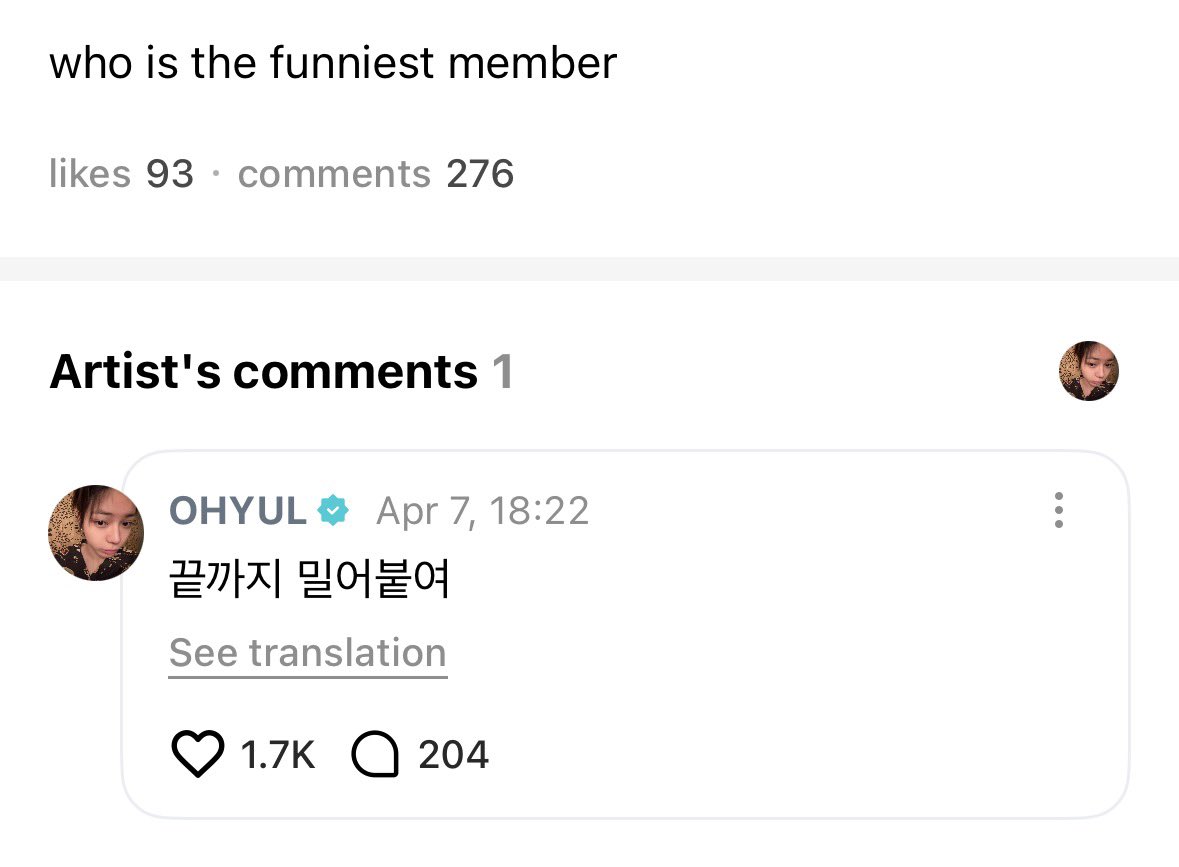Click the number 276 beside comments
Viewport: 1179px width, 867px height.
click(480, 174)
